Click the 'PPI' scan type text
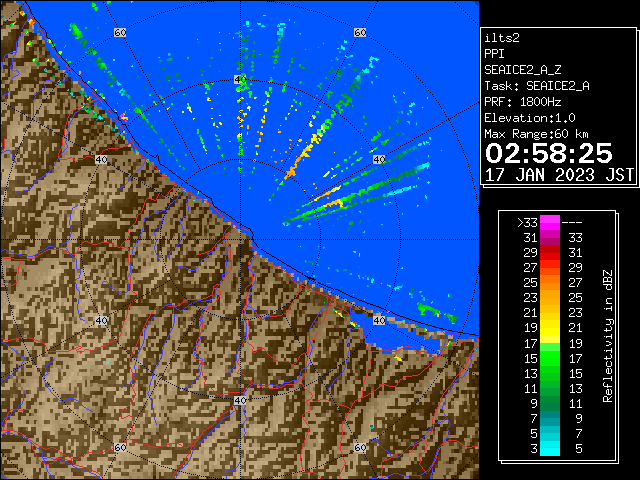640x480 pixels. pos(494,54)
